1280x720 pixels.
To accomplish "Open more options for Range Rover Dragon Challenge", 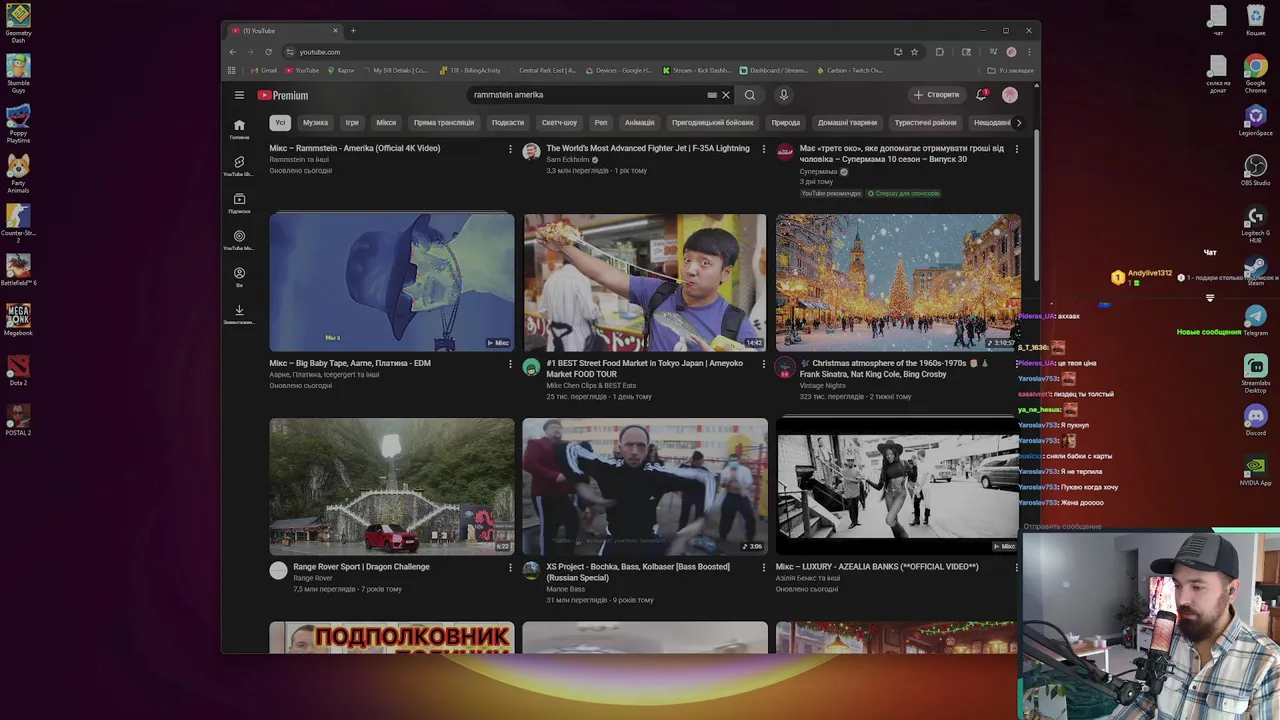I will [510, 568].
